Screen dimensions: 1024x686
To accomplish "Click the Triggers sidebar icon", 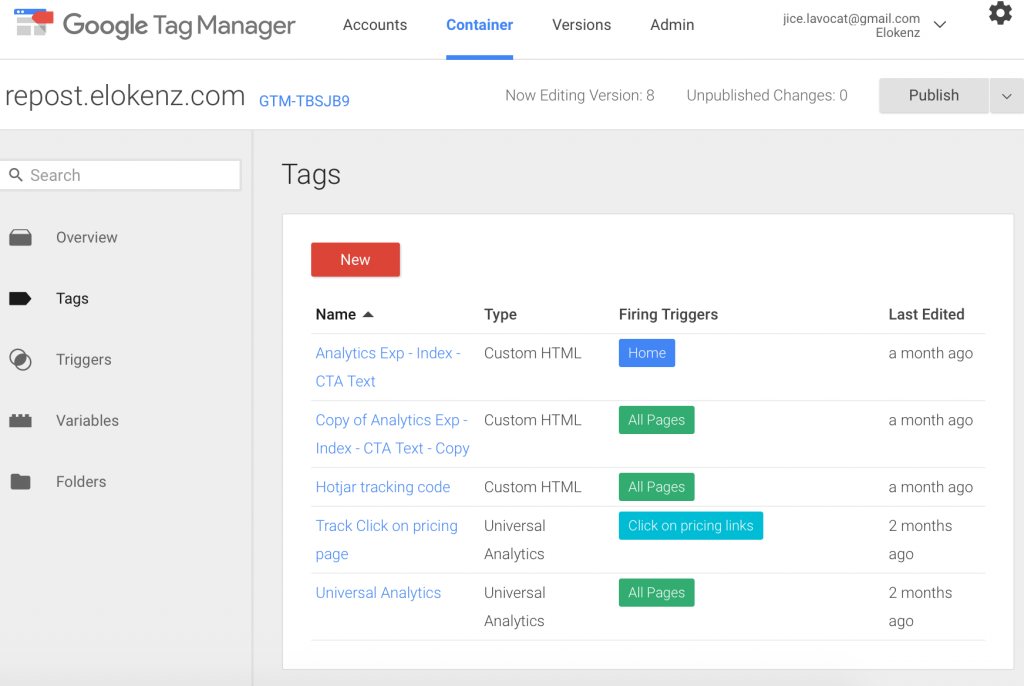I will tap(20, 359).
